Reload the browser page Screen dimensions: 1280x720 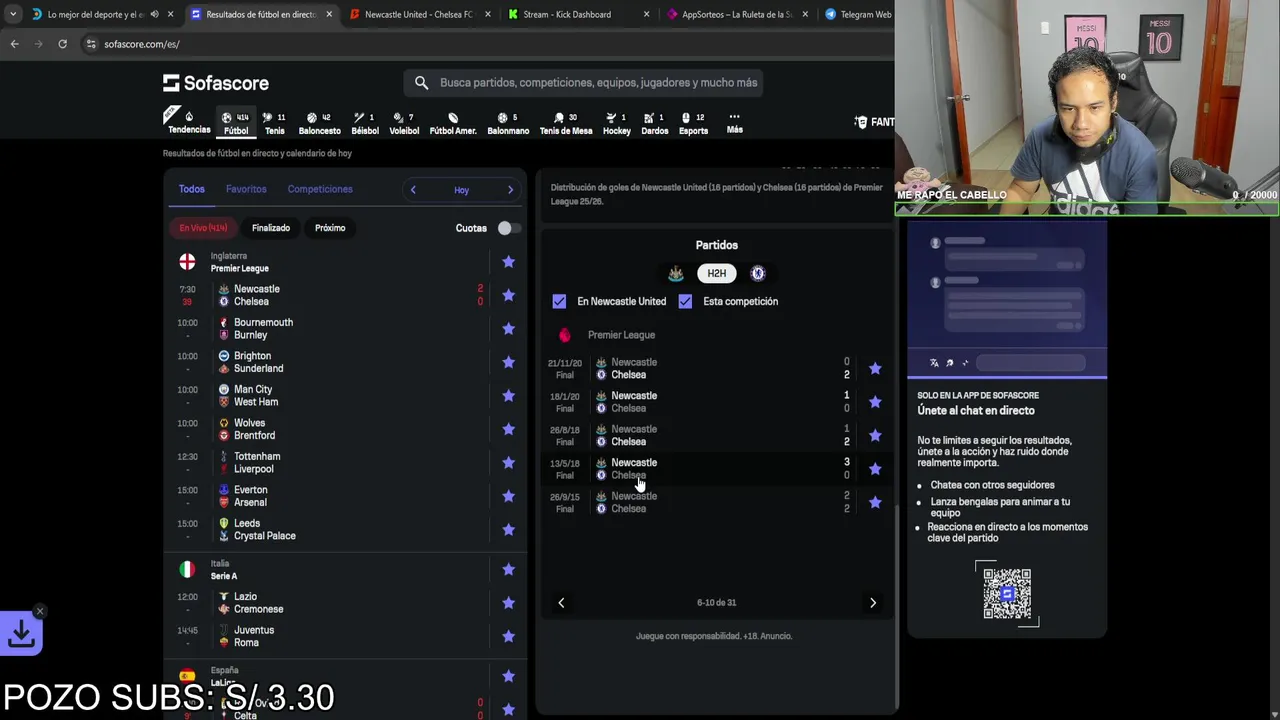[62, 44]
